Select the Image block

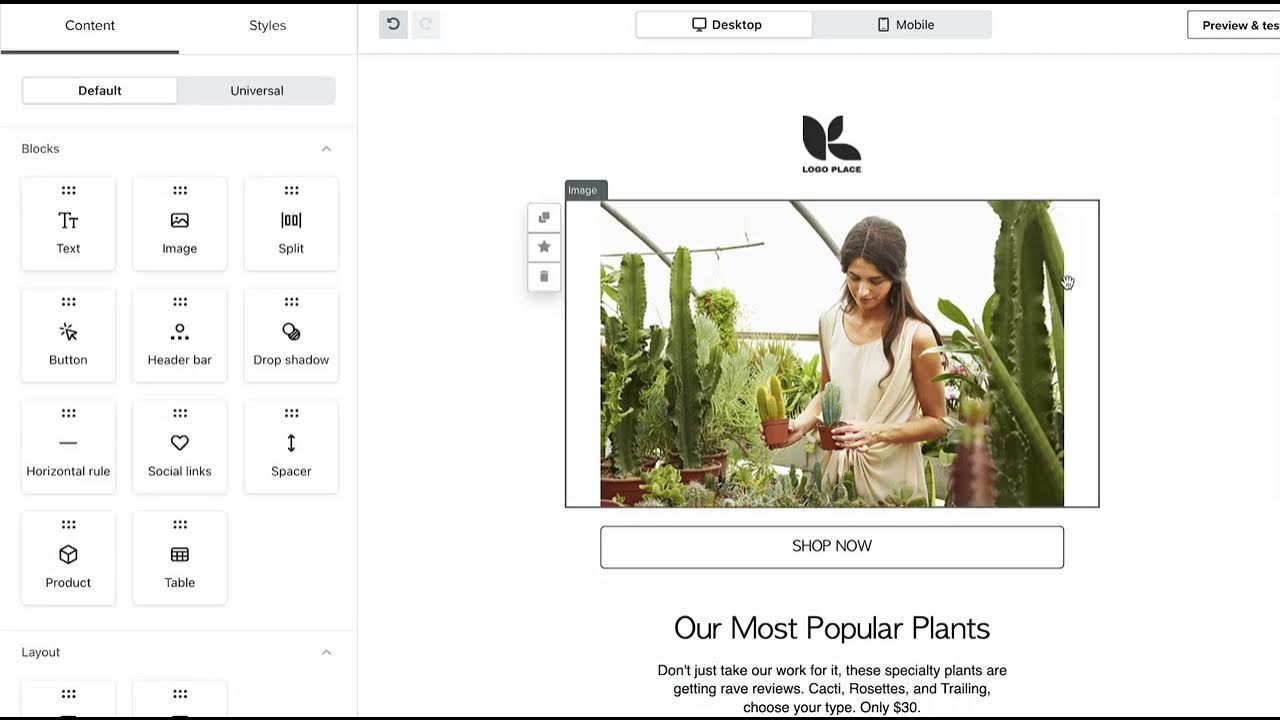[180, 224]
